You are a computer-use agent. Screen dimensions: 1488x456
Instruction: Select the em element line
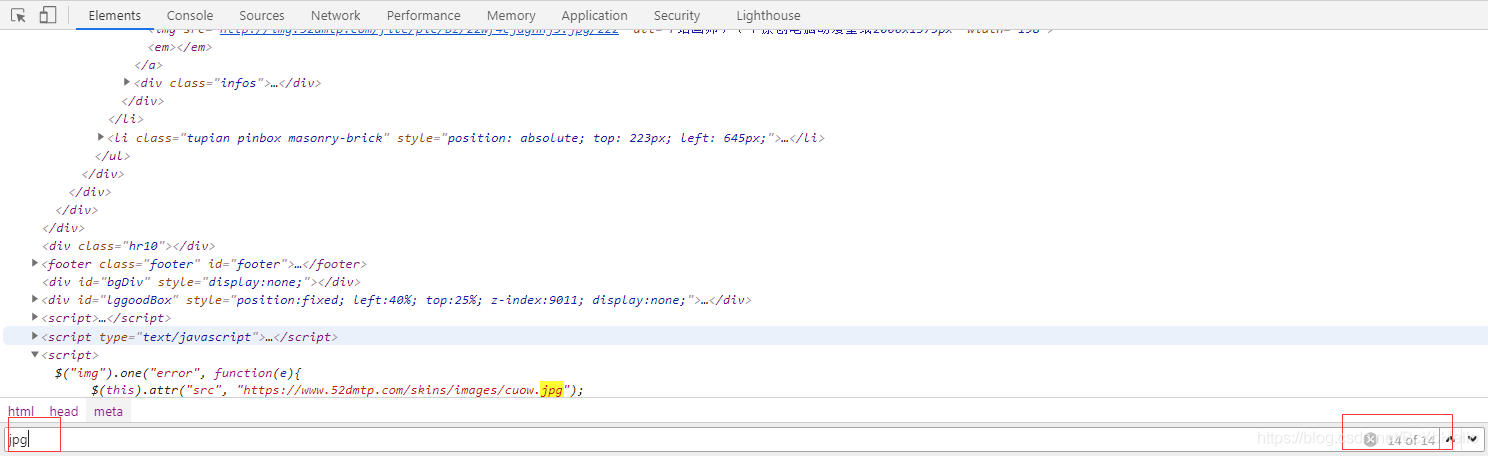(x=180, y=47)
